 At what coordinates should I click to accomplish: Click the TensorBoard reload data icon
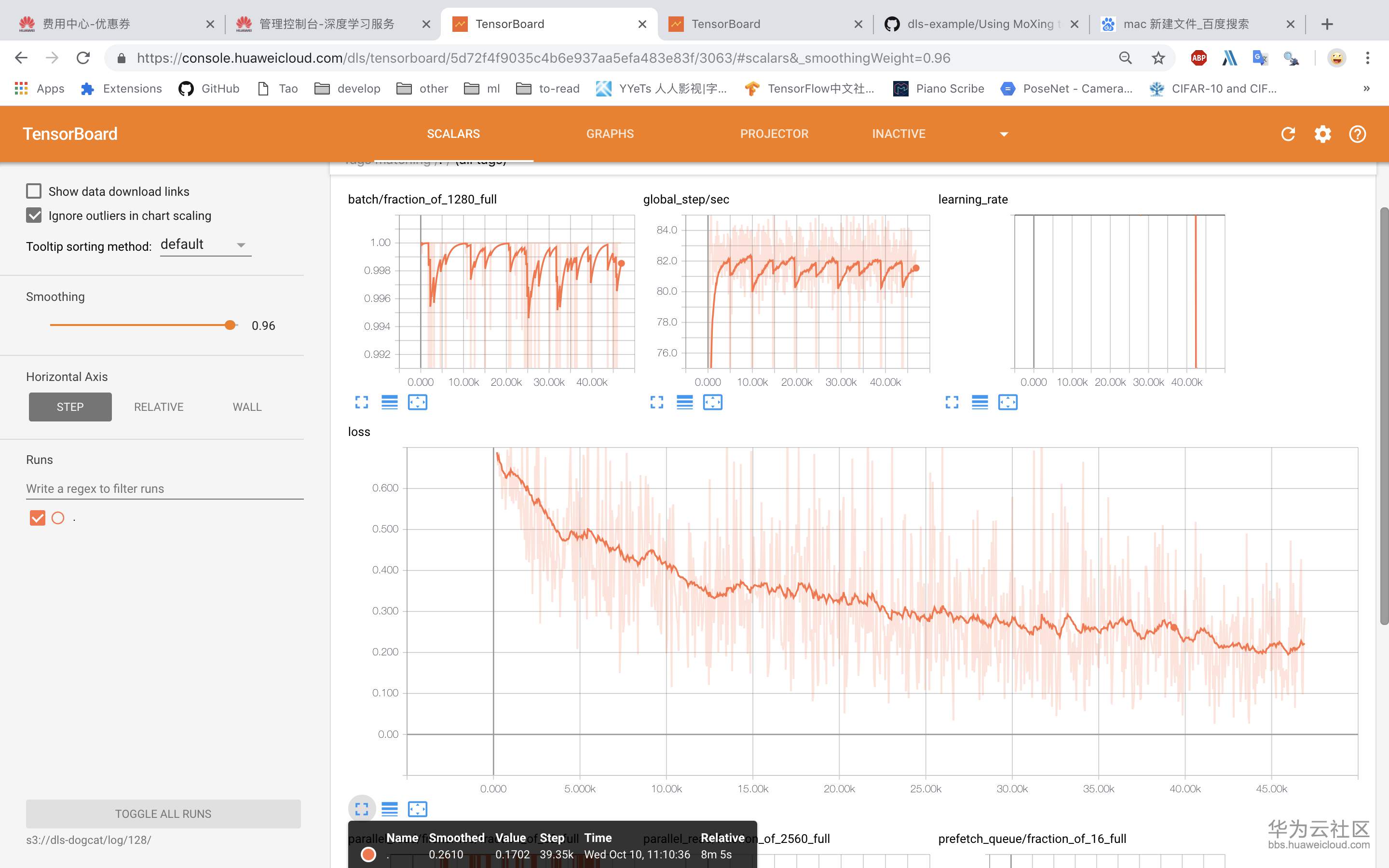(x=1287, y=134)
